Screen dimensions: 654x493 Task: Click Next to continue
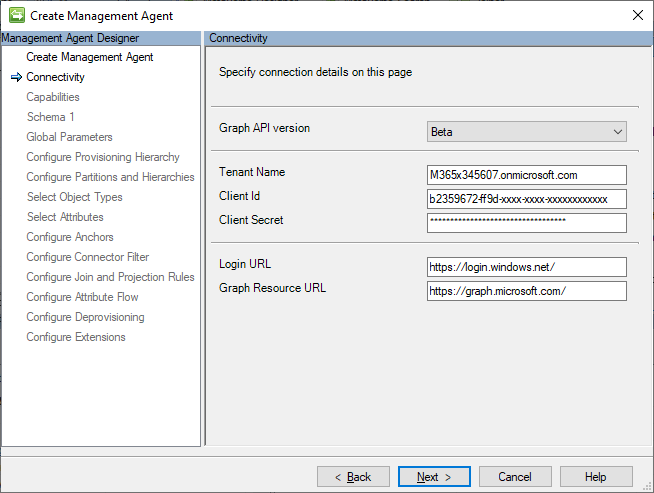[434, 477]
